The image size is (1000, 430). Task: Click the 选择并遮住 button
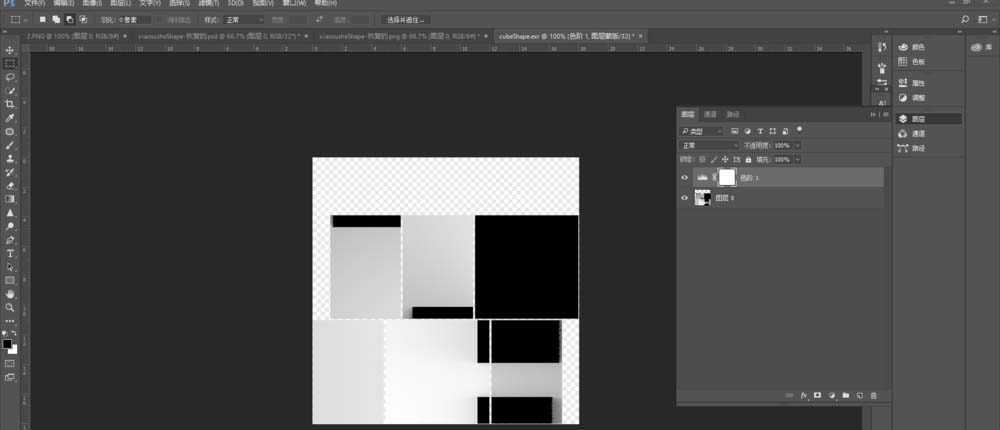(x=405, y=20)
